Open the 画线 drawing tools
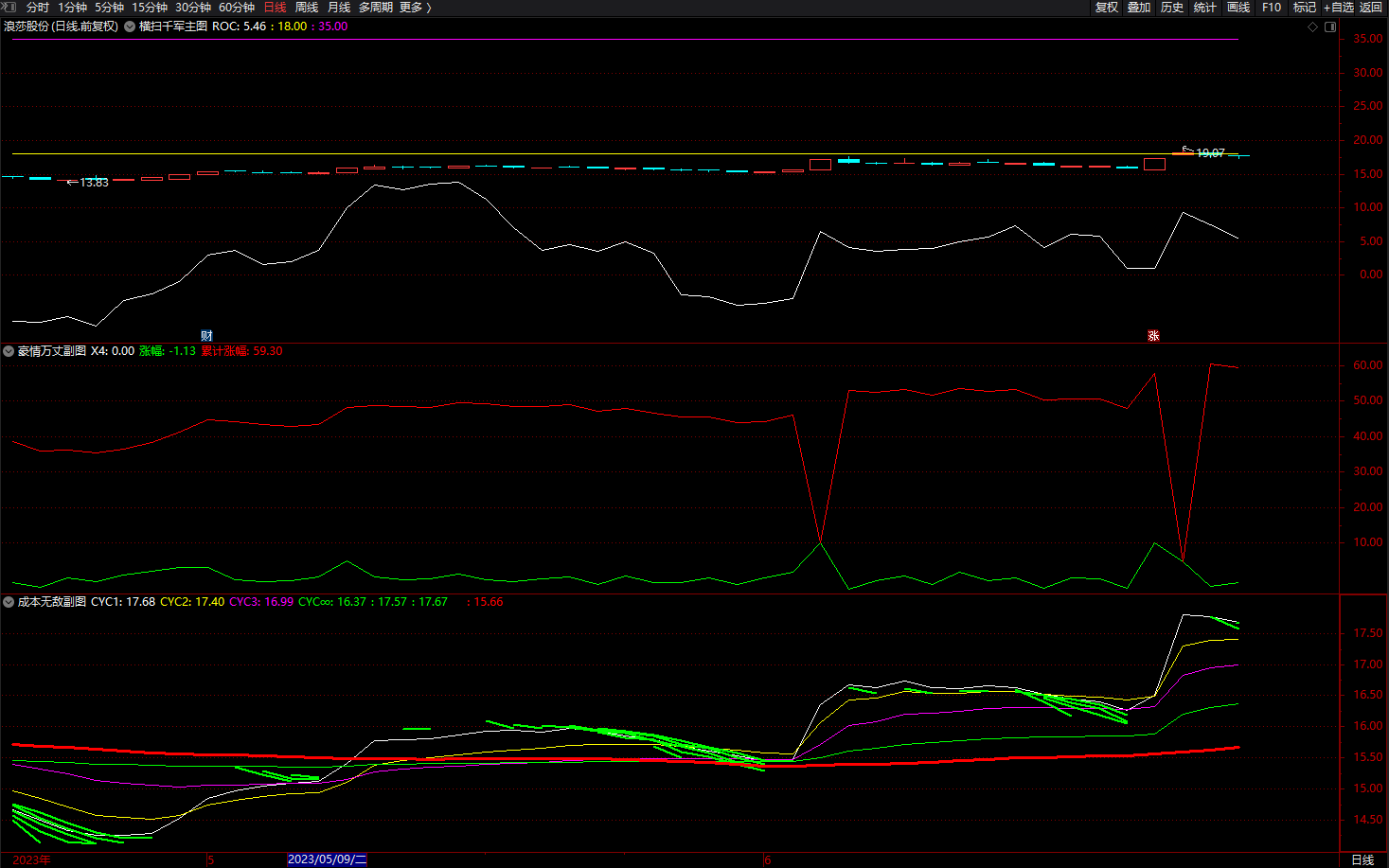This screenshot has height=868, width=1389. 1238,8
